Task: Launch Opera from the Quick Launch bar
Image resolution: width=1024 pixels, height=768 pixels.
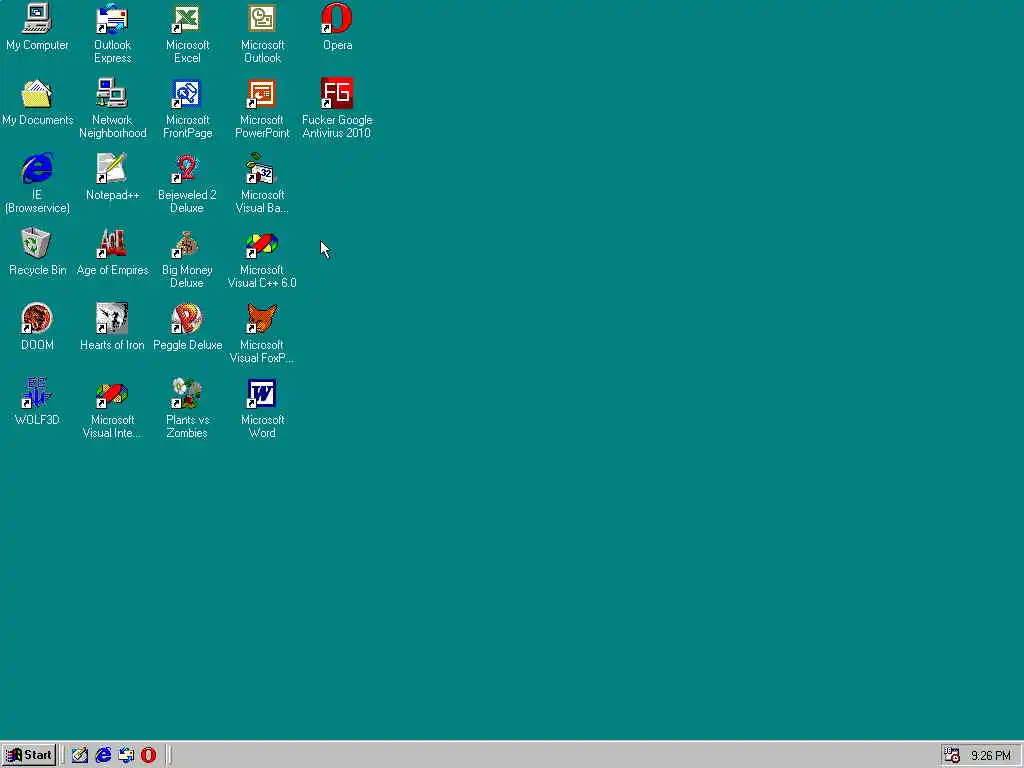Action: [x=149, y=755]
